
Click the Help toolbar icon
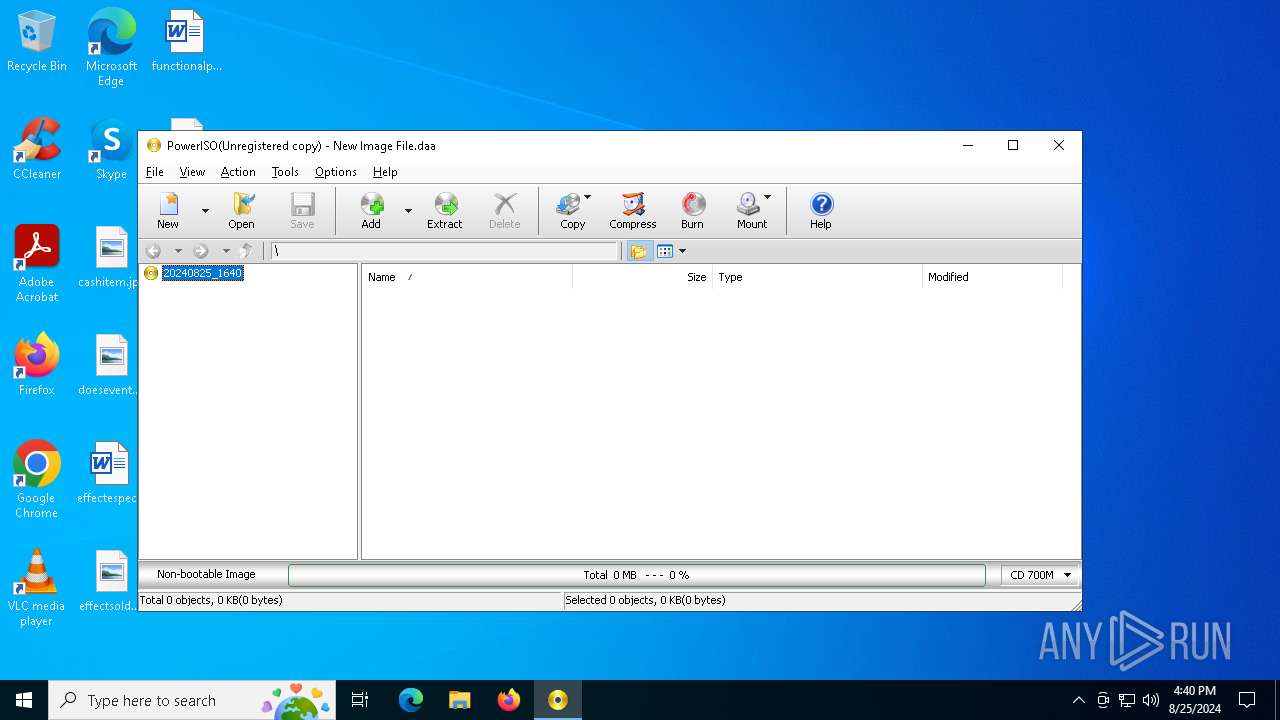(821, 211)
